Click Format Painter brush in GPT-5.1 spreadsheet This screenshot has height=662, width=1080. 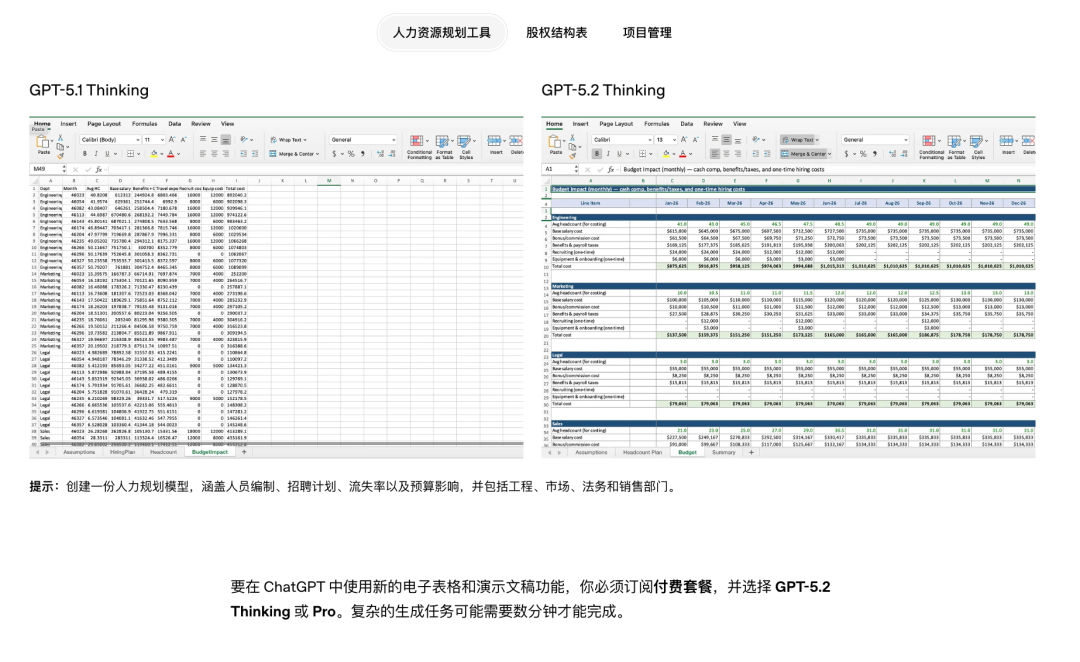pyautogui.click(x=61, y=156)
